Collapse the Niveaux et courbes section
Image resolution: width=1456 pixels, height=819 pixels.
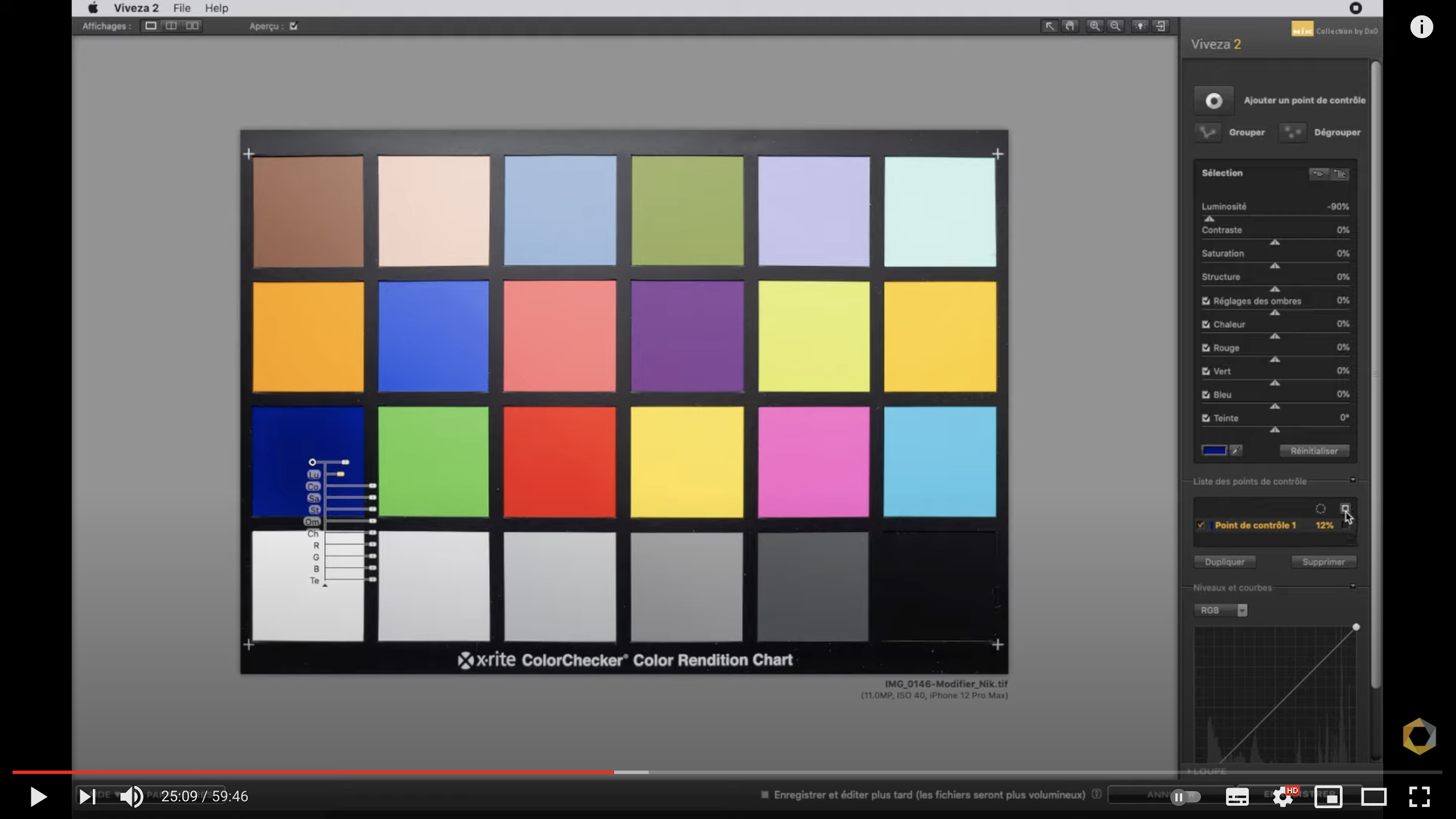[1353, 586]
